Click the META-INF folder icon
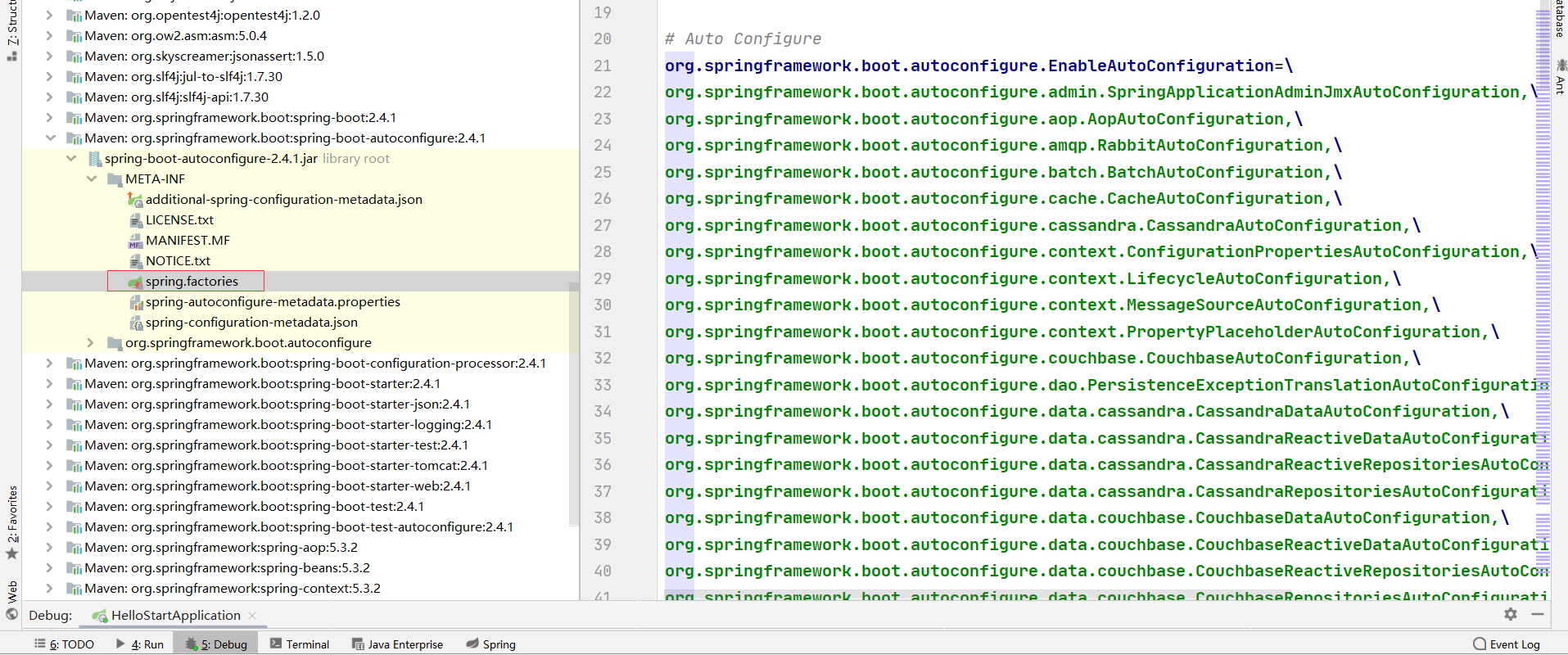 [x=115, y=179]
